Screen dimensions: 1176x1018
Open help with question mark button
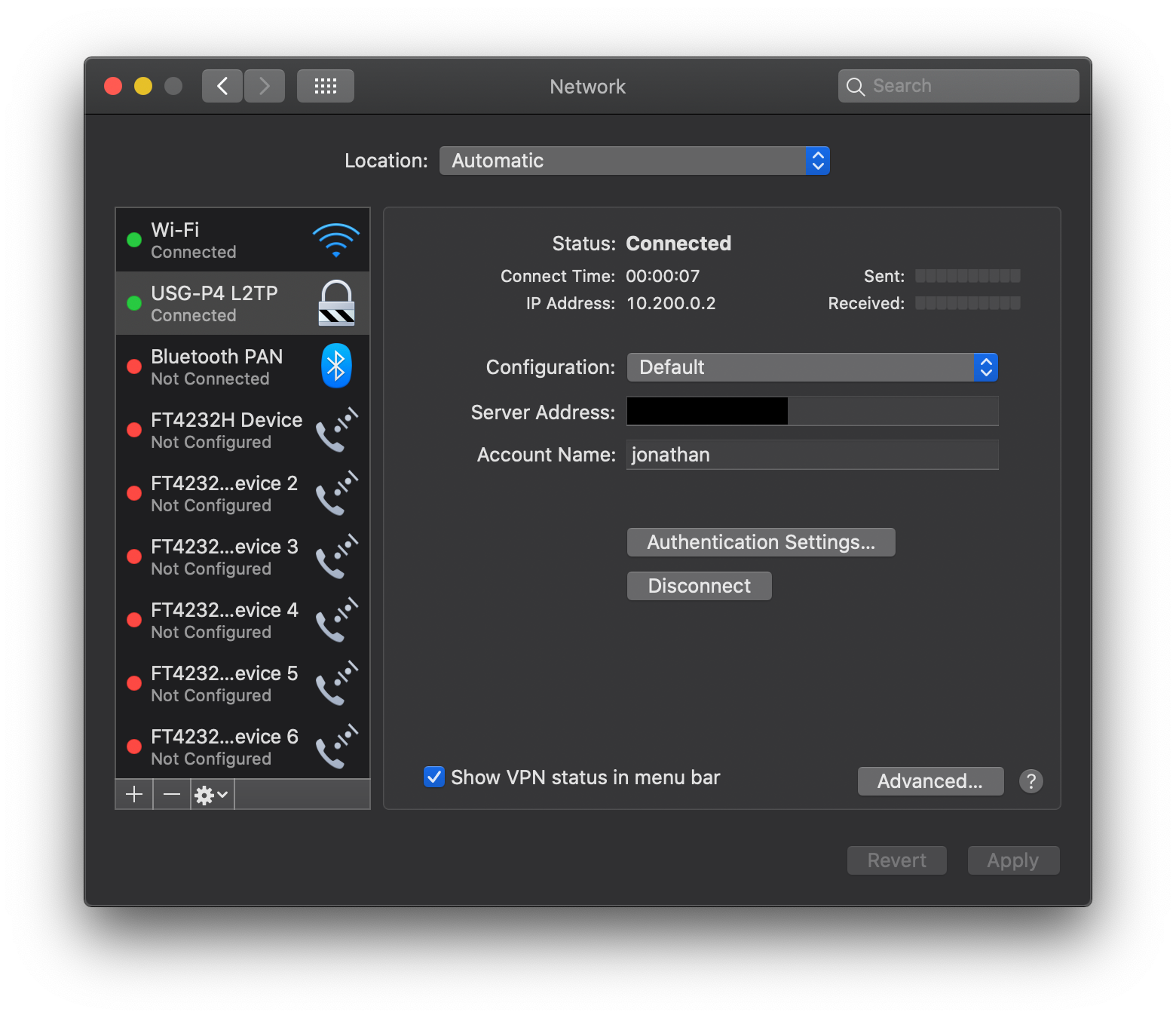[1031, 781]
